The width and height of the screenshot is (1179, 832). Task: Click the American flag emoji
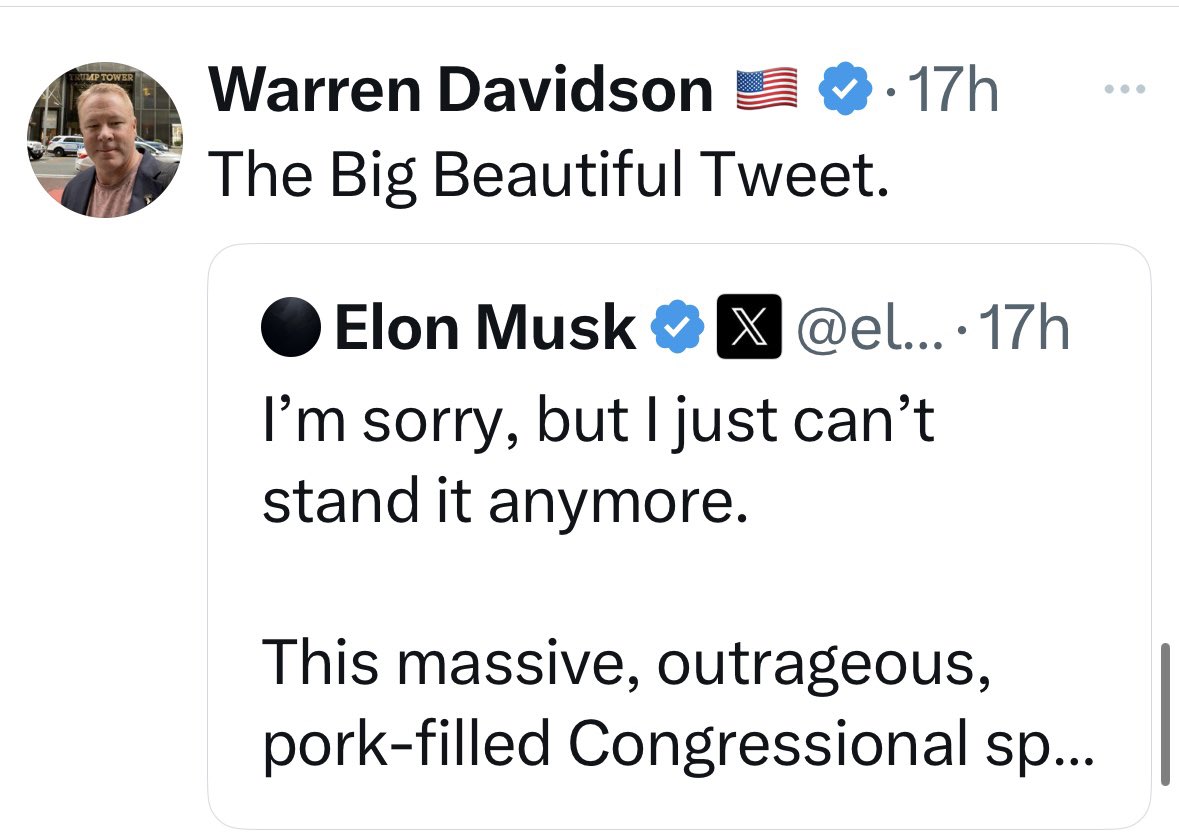click(766, 90)
